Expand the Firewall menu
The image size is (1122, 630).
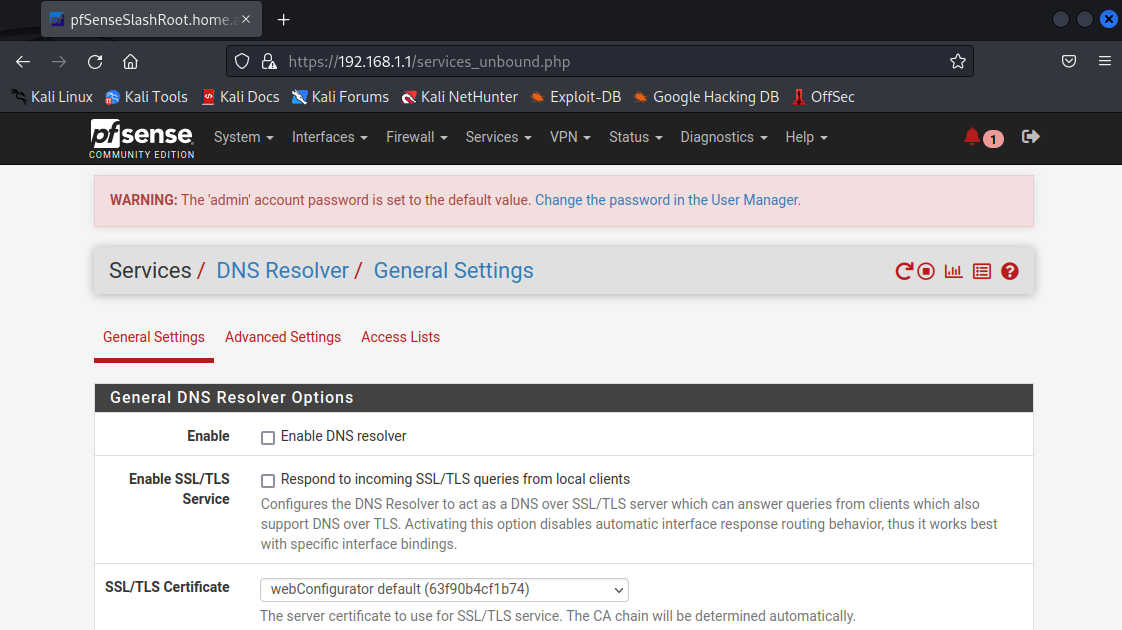click(416, 137)
